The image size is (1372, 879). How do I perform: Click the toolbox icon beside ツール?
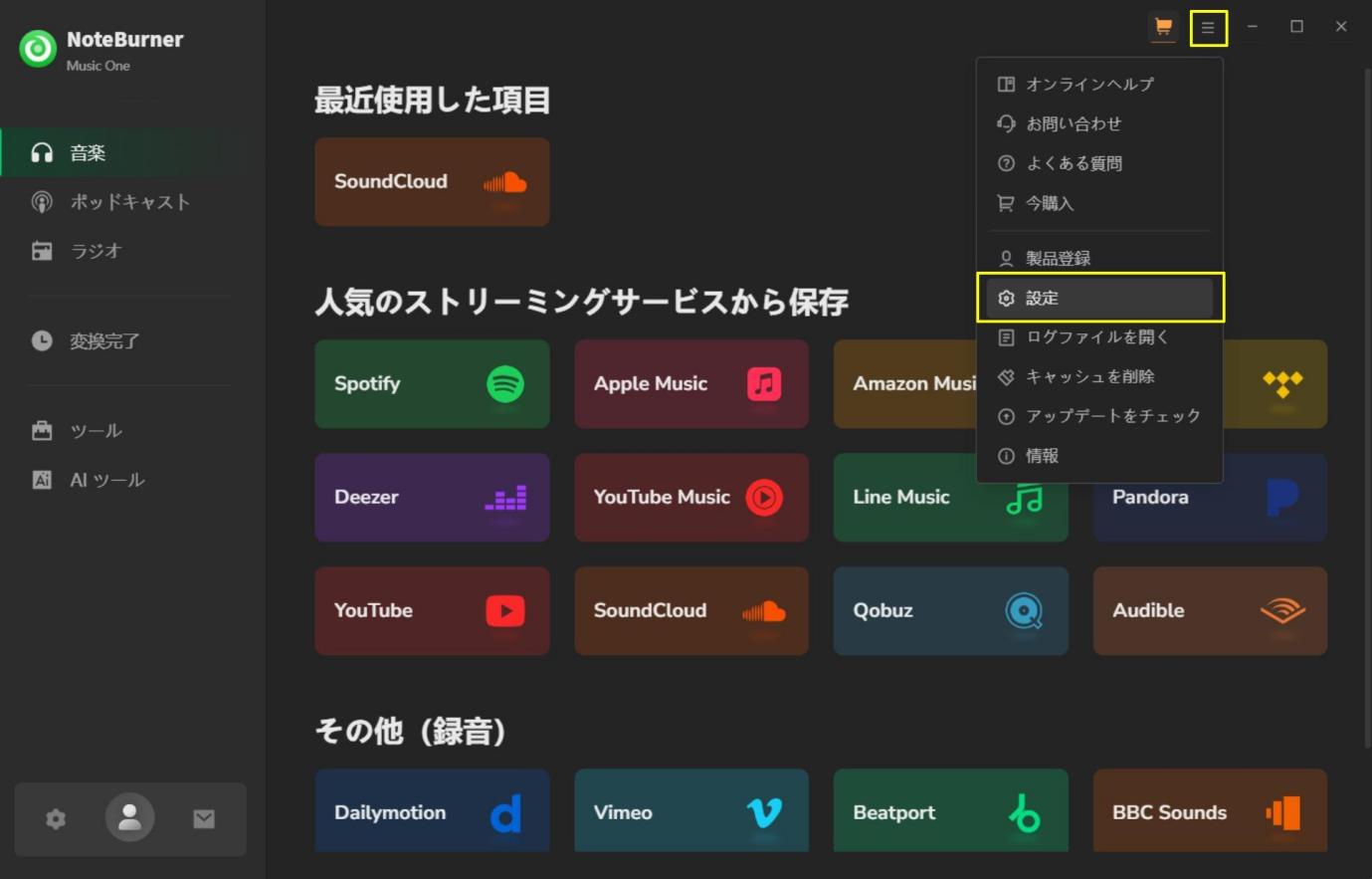pyautogui.click(x=42, y=430)
